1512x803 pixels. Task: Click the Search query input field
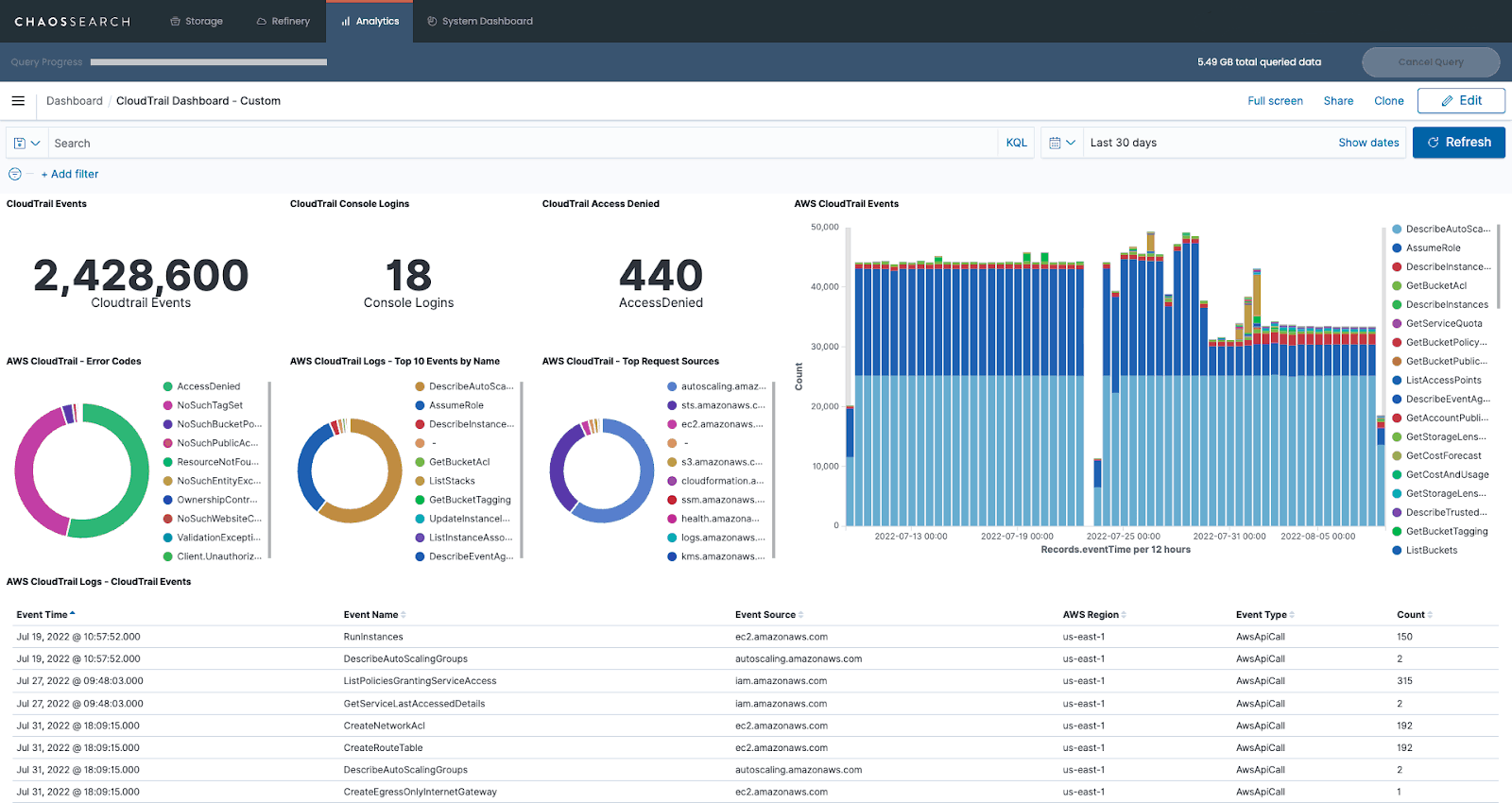tap(522, 144)
